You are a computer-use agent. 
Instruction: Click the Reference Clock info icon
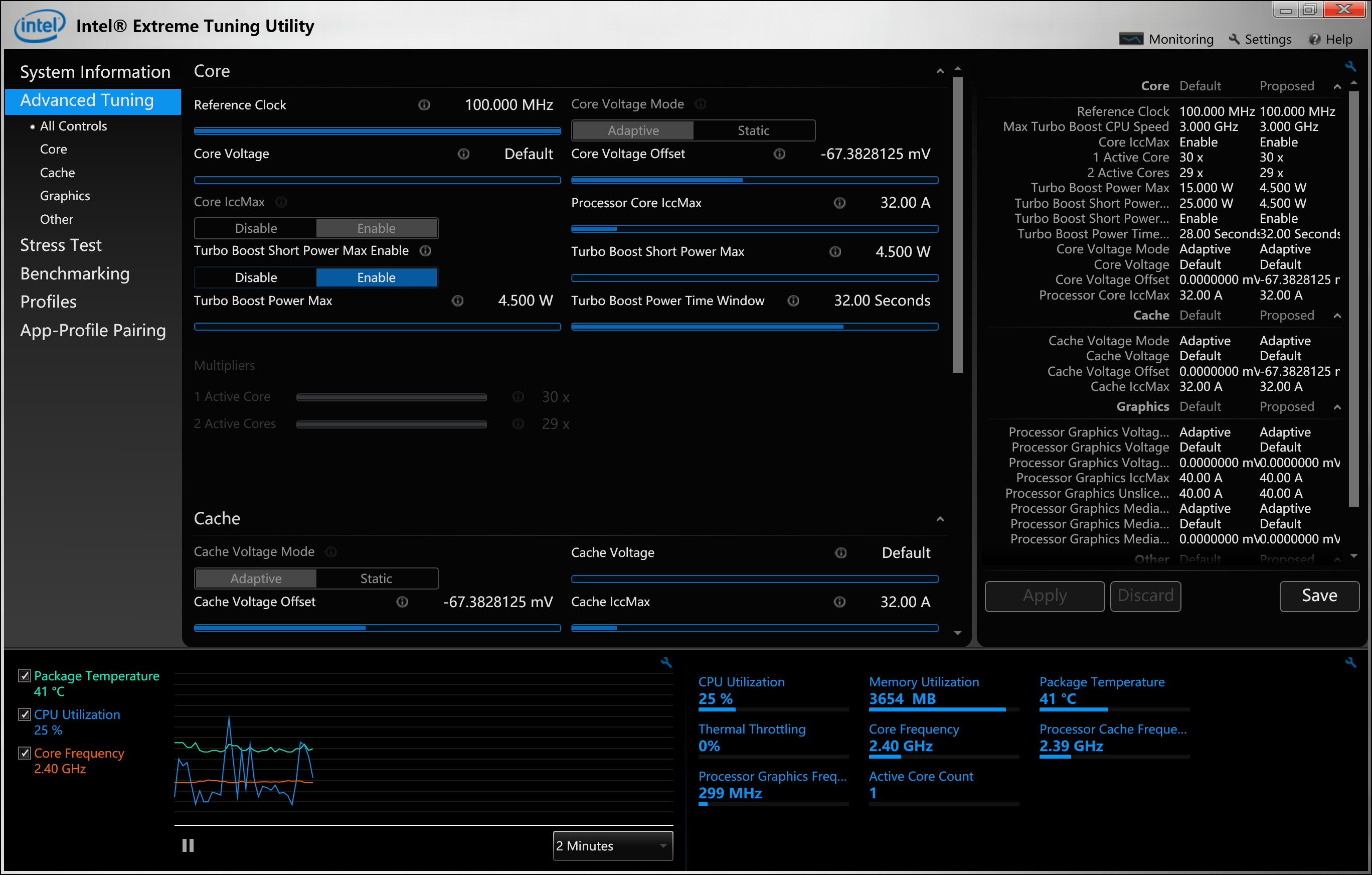click(424, 105)
